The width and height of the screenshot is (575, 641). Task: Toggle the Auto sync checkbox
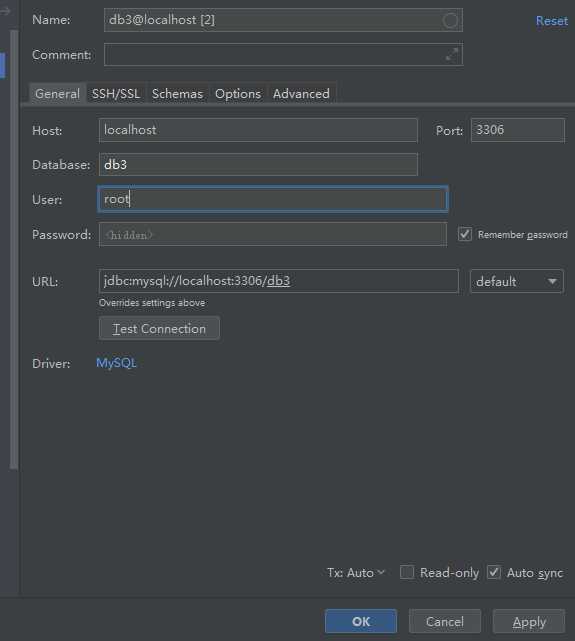coord(494,572)
